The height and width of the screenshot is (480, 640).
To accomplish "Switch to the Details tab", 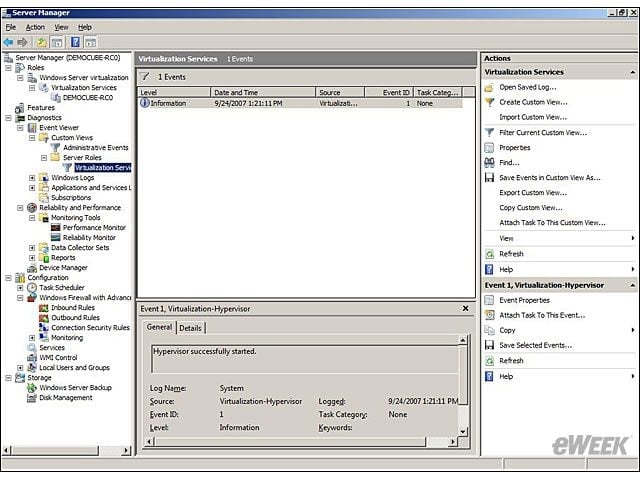I will (x=191, y=328).
